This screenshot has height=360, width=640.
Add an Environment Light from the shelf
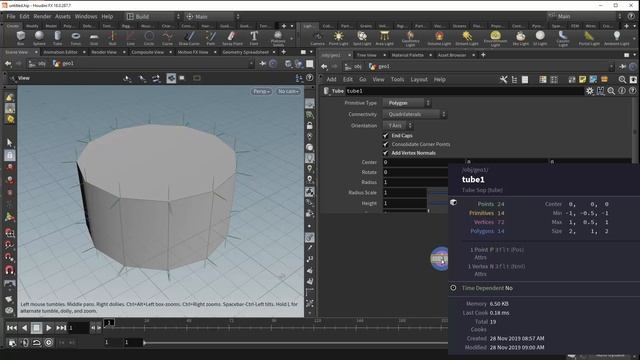pyautogui.click(x=495, y=39)
